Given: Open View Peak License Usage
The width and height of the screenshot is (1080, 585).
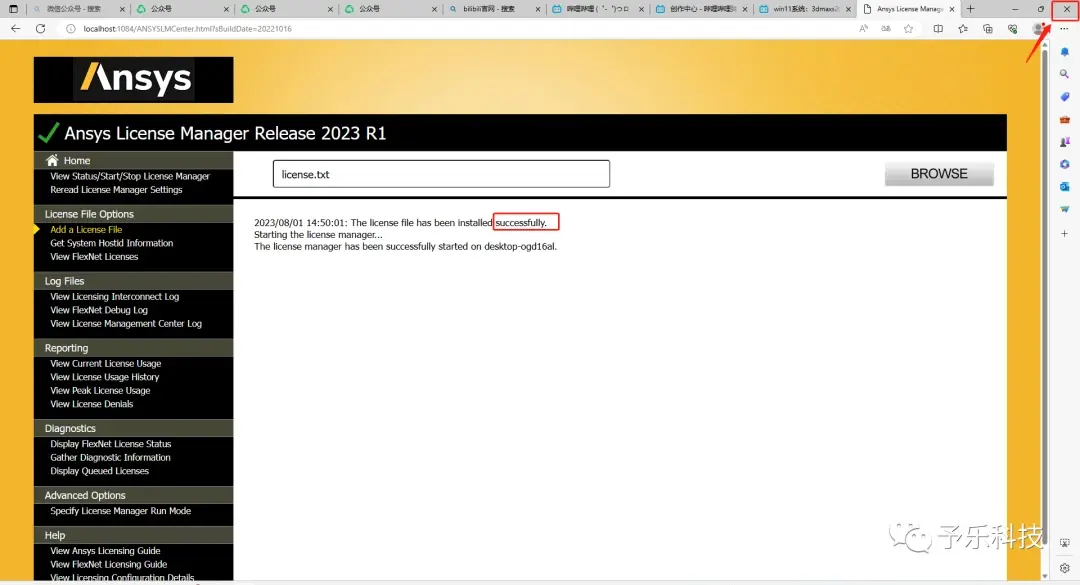Looking at the screenshot, I should pyautogui.click(x=100, y=390).
